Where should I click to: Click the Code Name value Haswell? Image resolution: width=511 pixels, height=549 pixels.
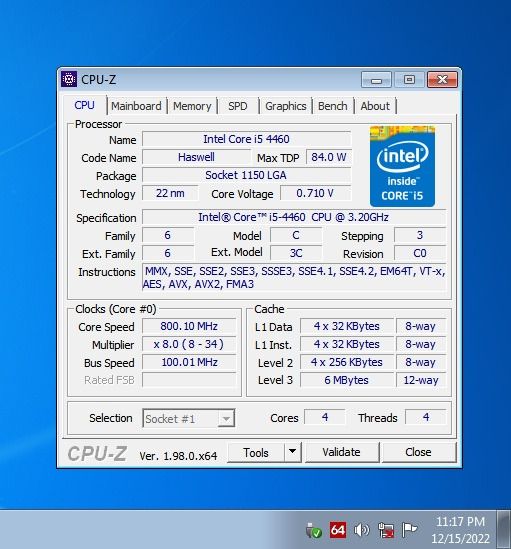tap(196, 157)
